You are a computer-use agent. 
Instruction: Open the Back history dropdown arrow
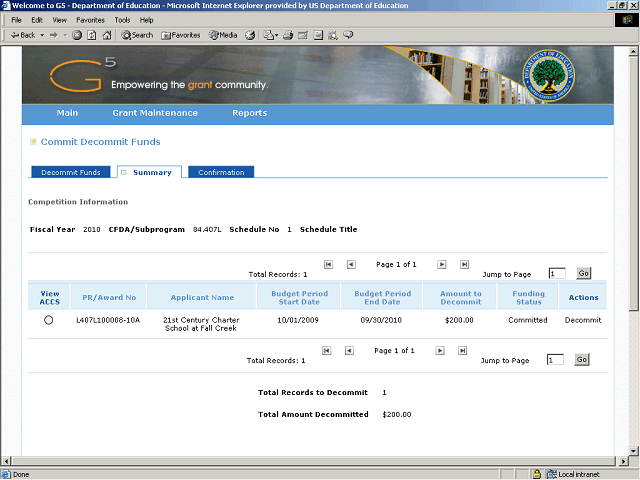[x=42, y=35]
